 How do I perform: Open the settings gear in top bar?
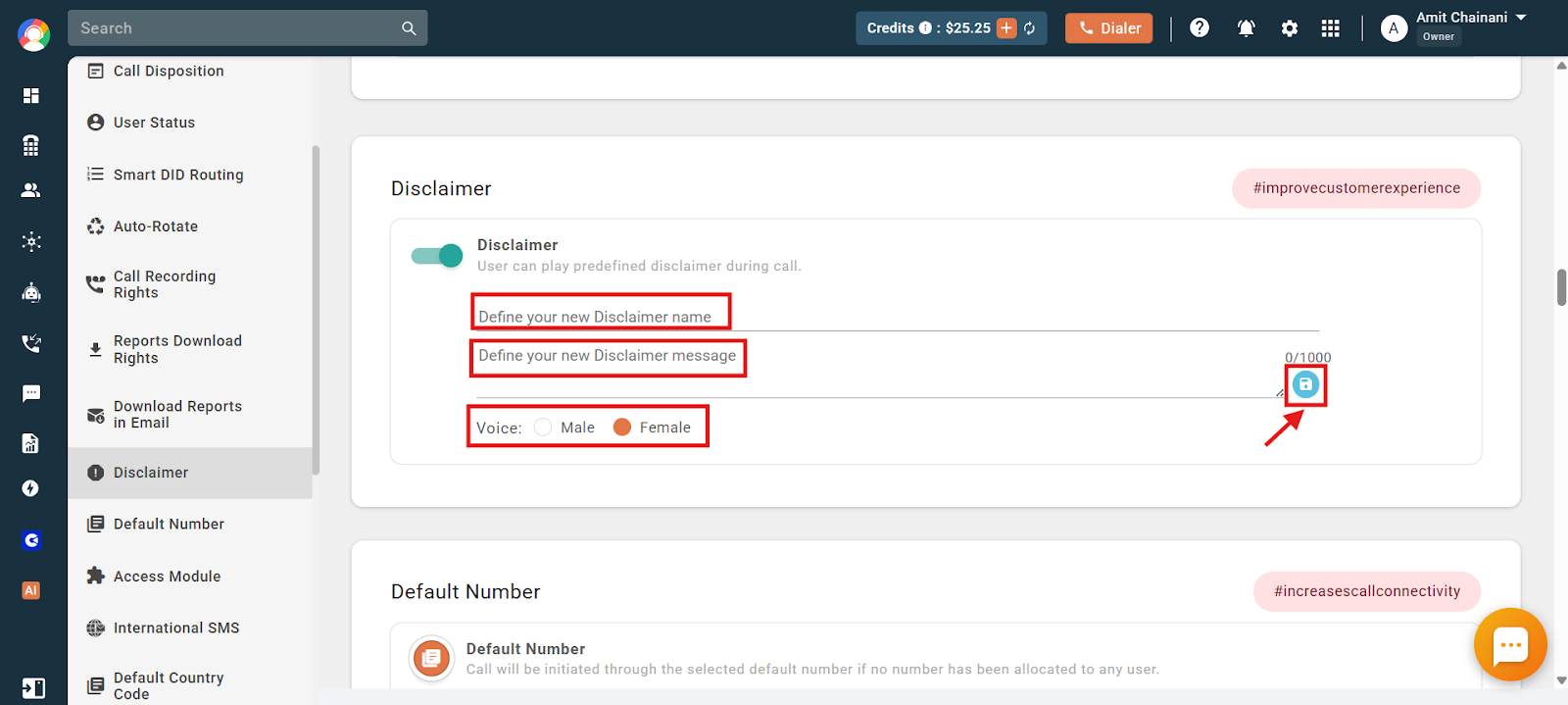(1290, 28)
